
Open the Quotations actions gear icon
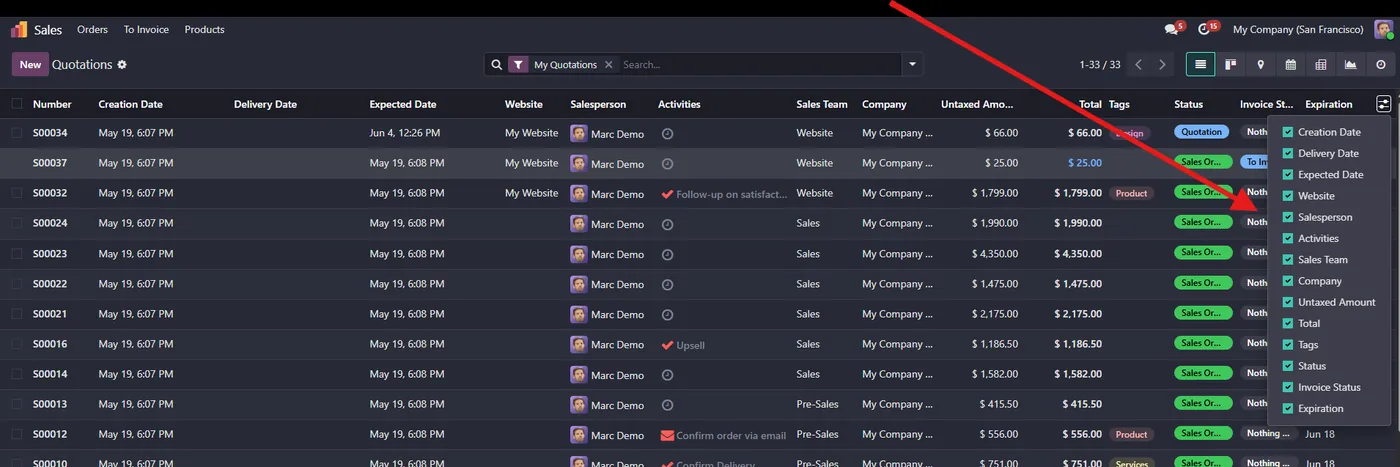[x=122, y=64]
